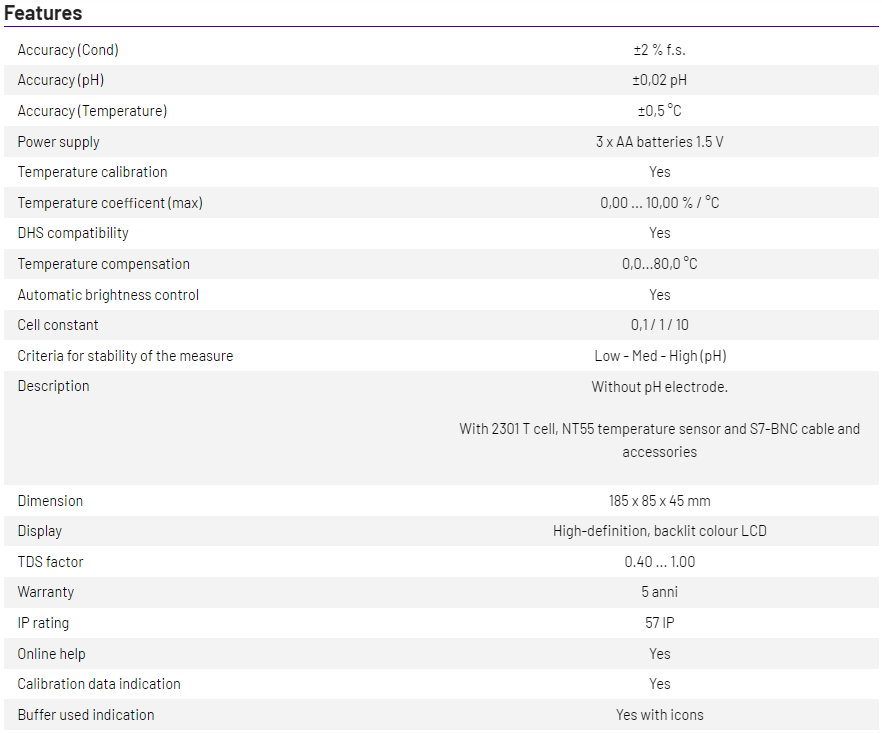Screen dimensions: 882x733
Task: Click the Accuracy (Cond) row label
Action: (x=68, y=50)
